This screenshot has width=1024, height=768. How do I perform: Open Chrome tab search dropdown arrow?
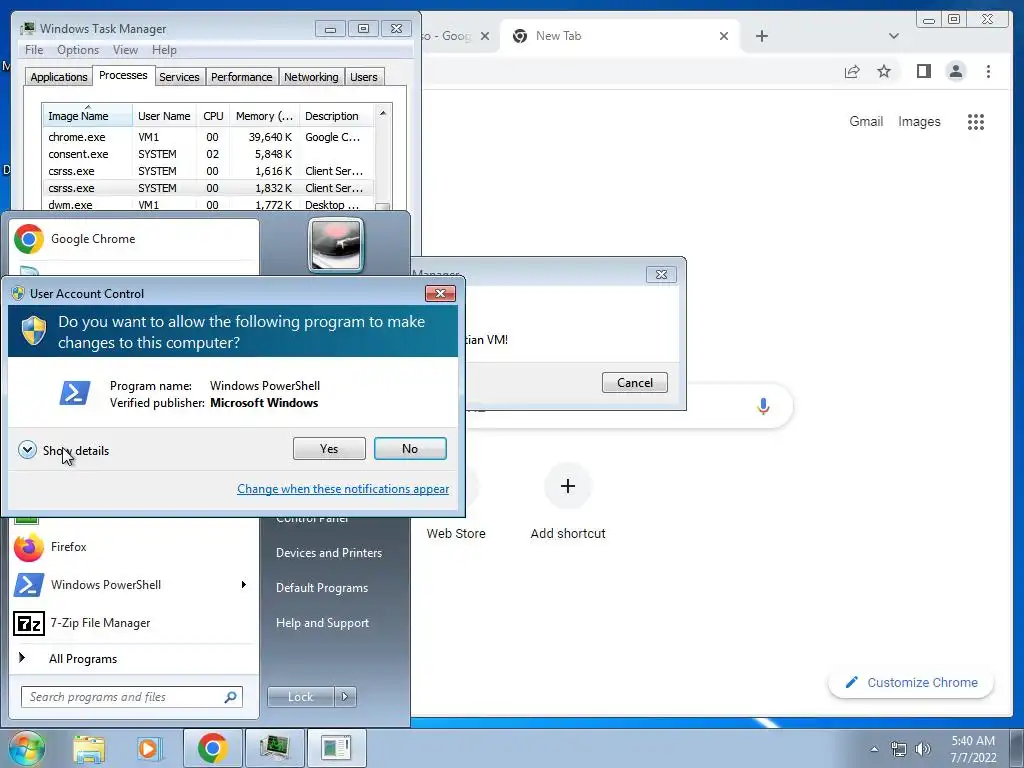click(893, 36)
